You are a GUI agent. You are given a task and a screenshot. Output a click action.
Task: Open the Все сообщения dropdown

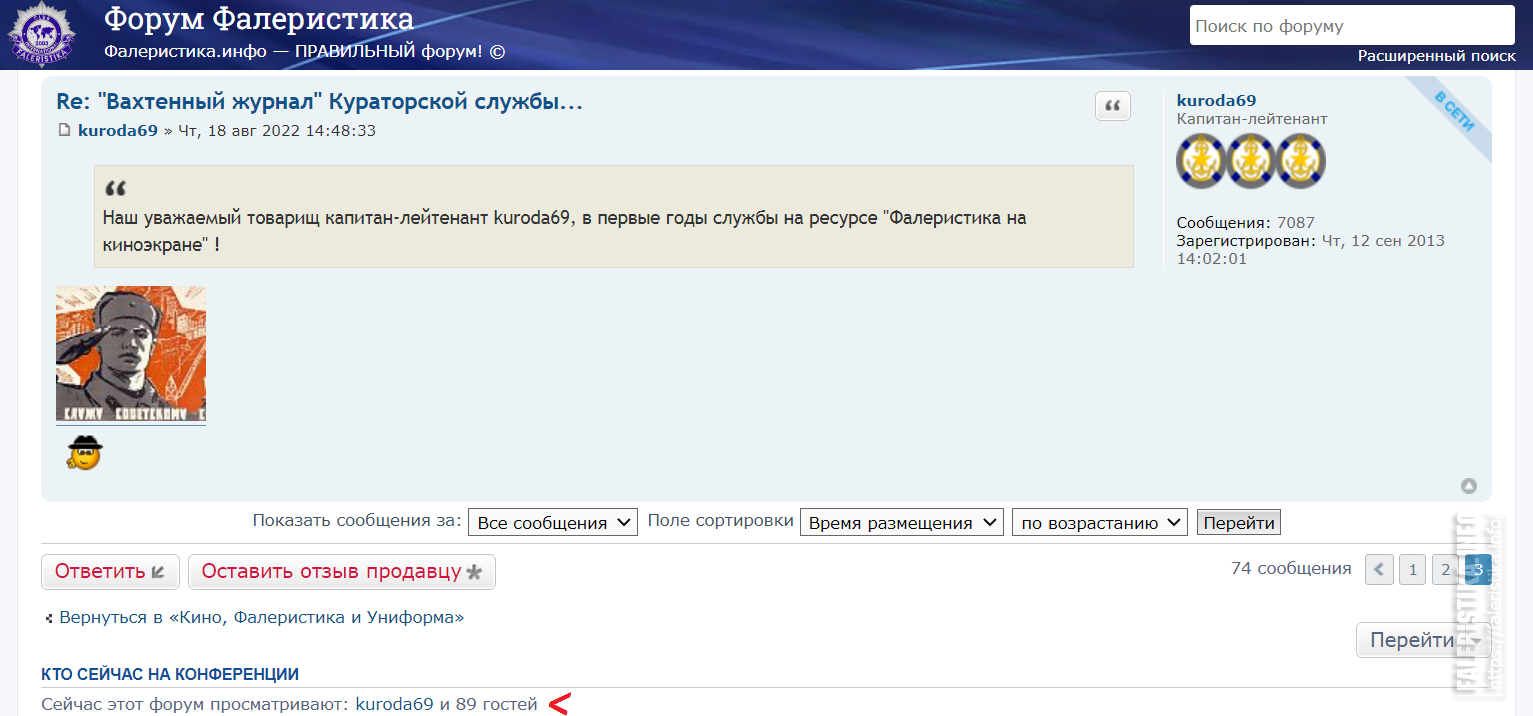tap(552, 521)
